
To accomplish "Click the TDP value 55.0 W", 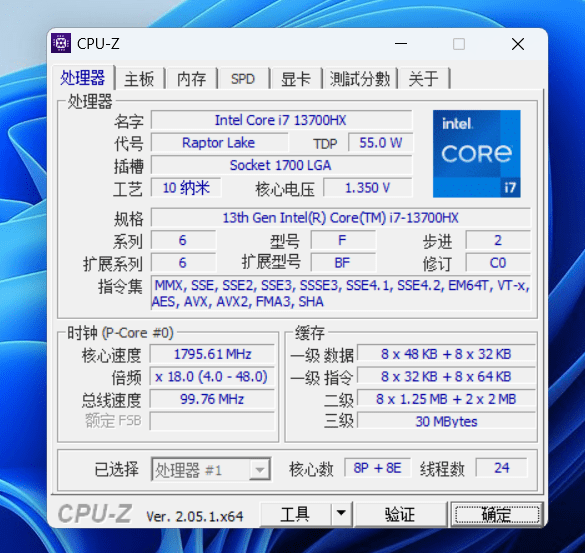I will (x=381, y=143).
